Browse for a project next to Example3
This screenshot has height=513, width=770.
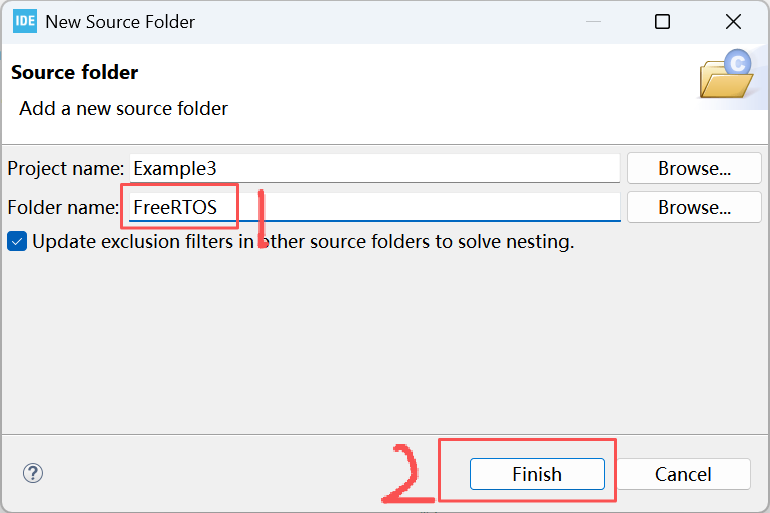tap(694, 168)
